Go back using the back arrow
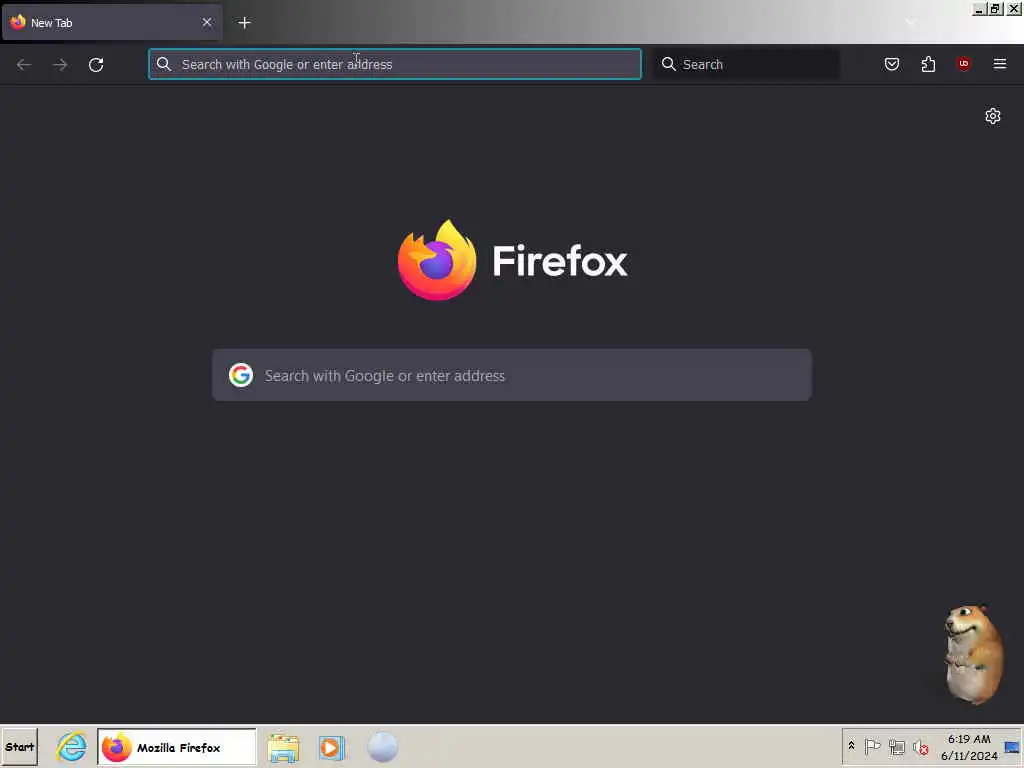Image resolution: width=1024 pixels, height=768 pixels. click(x=24, y=65)
